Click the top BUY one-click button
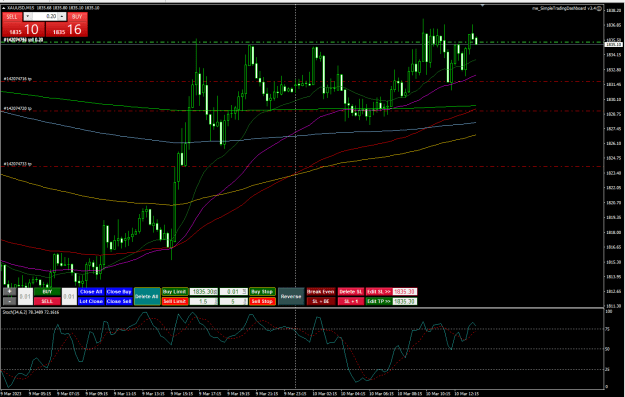Screen dimensions: 625x397 coord(77,16)
